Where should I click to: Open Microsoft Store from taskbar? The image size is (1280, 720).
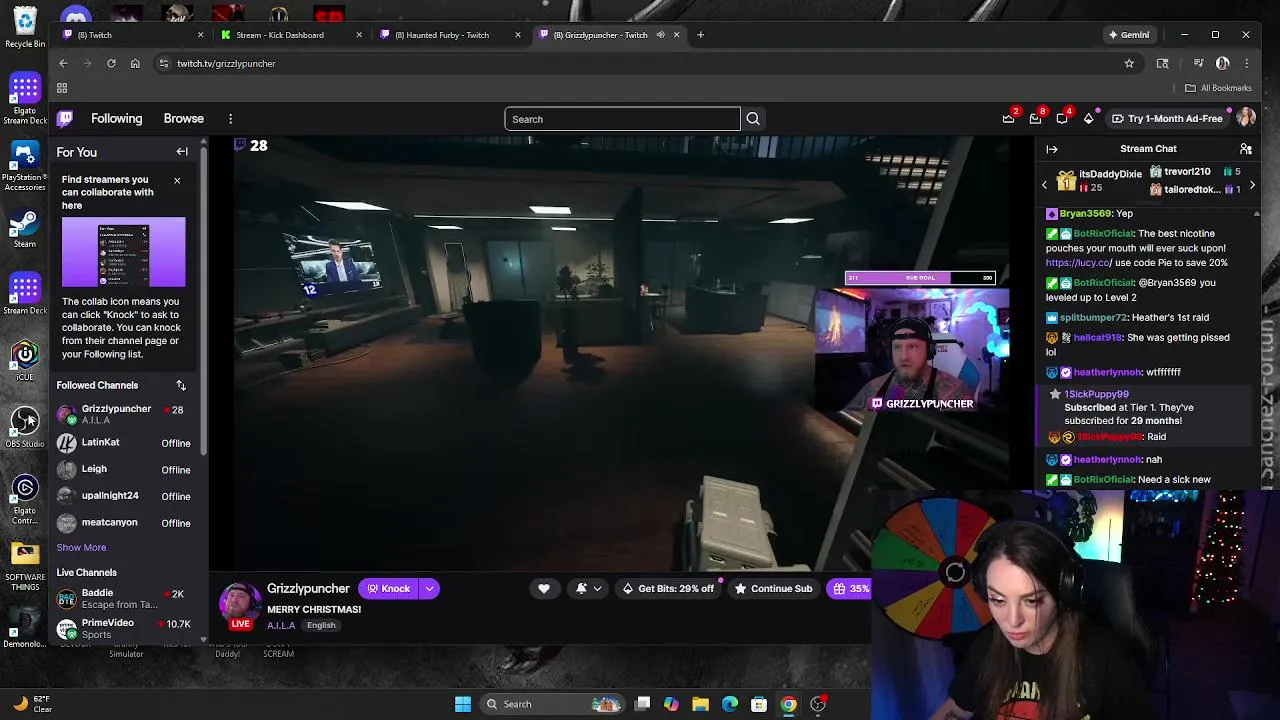click(x=759, y=704)
